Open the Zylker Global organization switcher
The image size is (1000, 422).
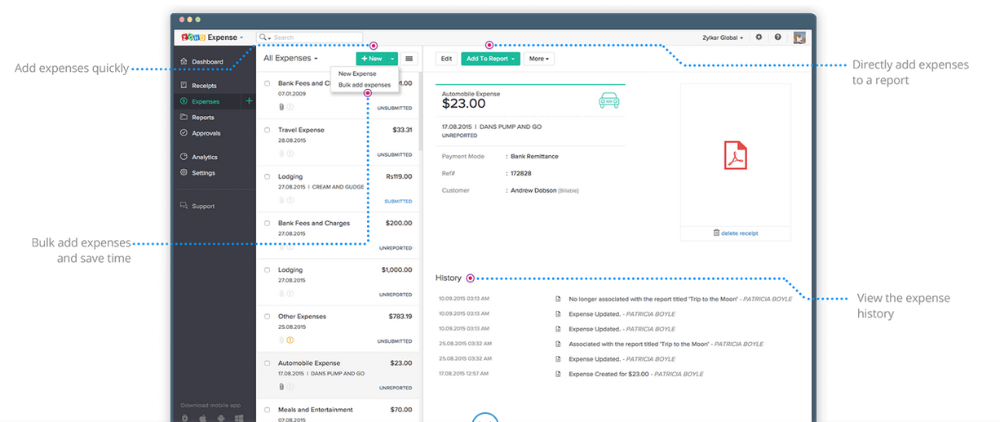pos(725,37)
